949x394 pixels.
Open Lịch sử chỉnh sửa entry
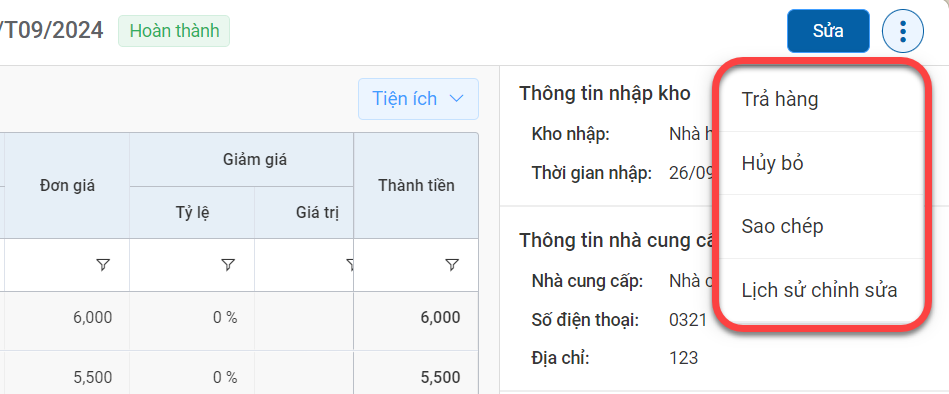821,291
